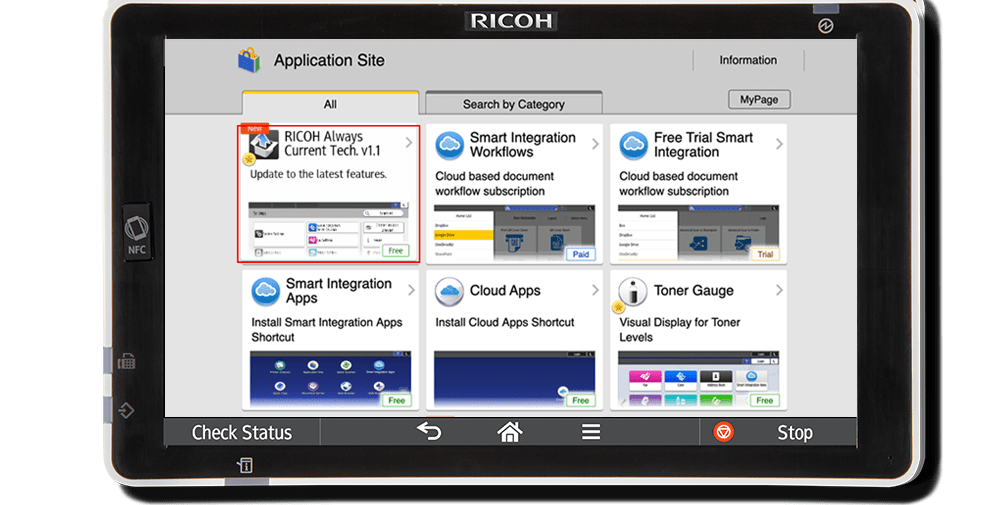1000x505 pixels.
Task: Open the Free Trial Smart Integration preview thumbnail
Action: (698, 233)
